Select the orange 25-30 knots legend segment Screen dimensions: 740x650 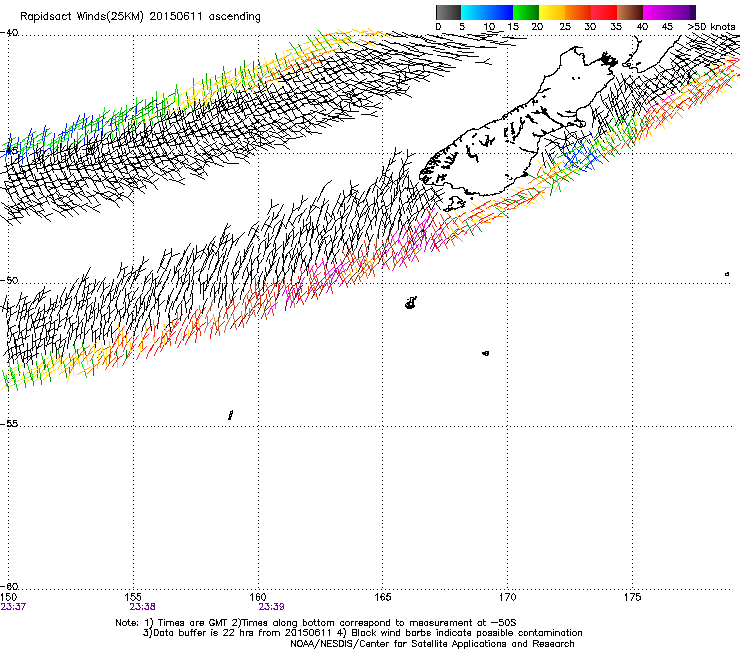[578, 12]
